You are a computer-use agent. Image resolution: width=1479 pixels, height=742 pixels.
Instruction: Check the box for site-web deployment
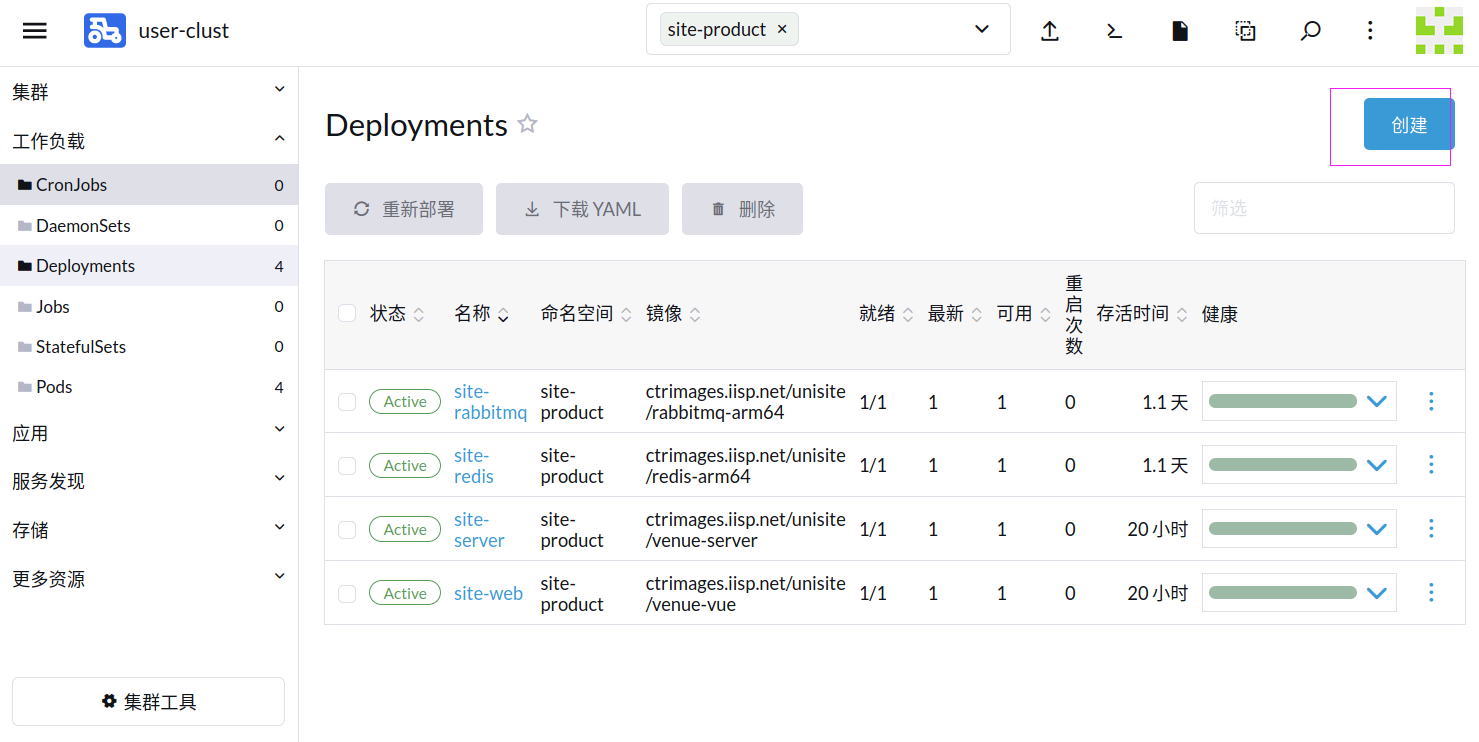(347, 594)
